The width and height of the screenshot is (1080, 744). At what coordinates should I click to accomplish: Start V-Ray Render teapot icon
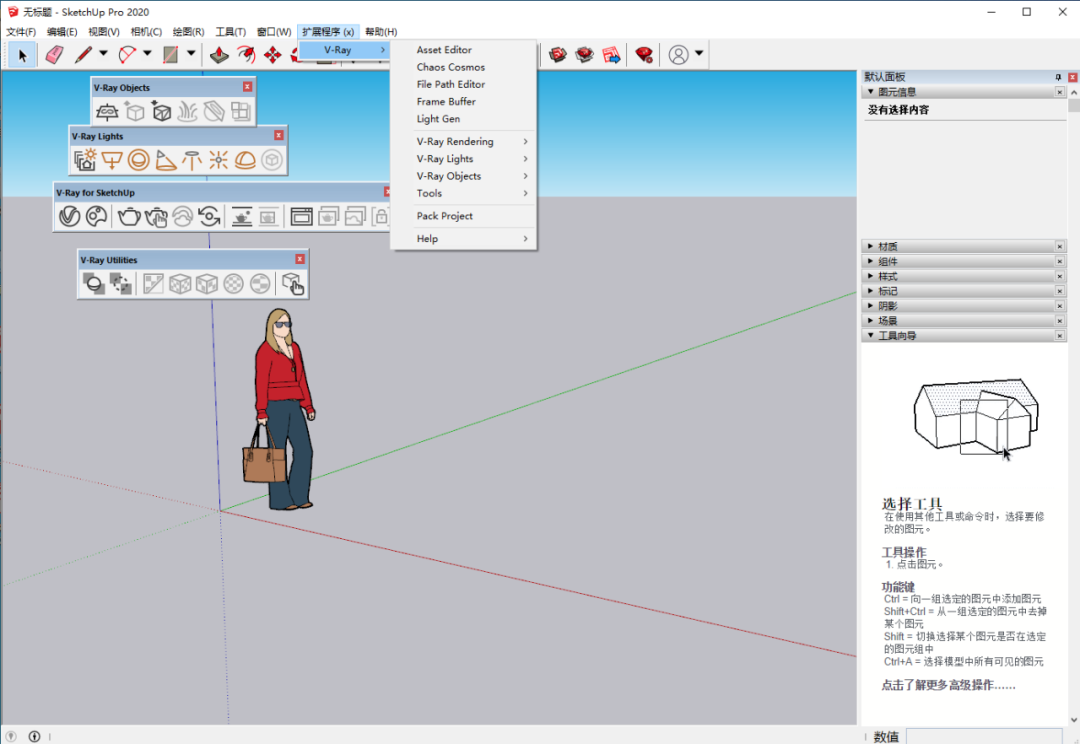[x=129, y=216]
